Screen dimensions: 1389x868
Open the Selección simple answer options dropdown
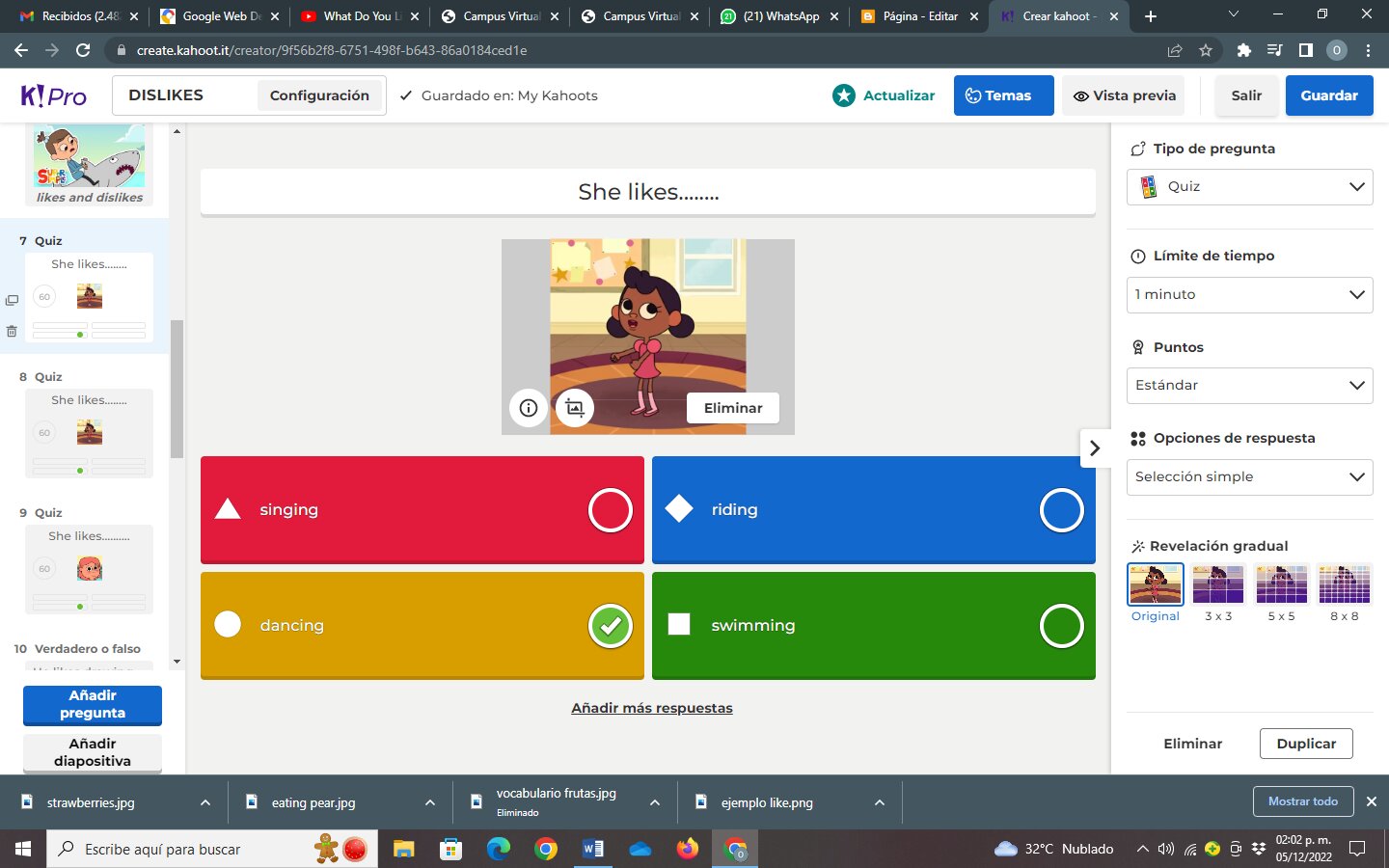click(x=1250, y=477)
